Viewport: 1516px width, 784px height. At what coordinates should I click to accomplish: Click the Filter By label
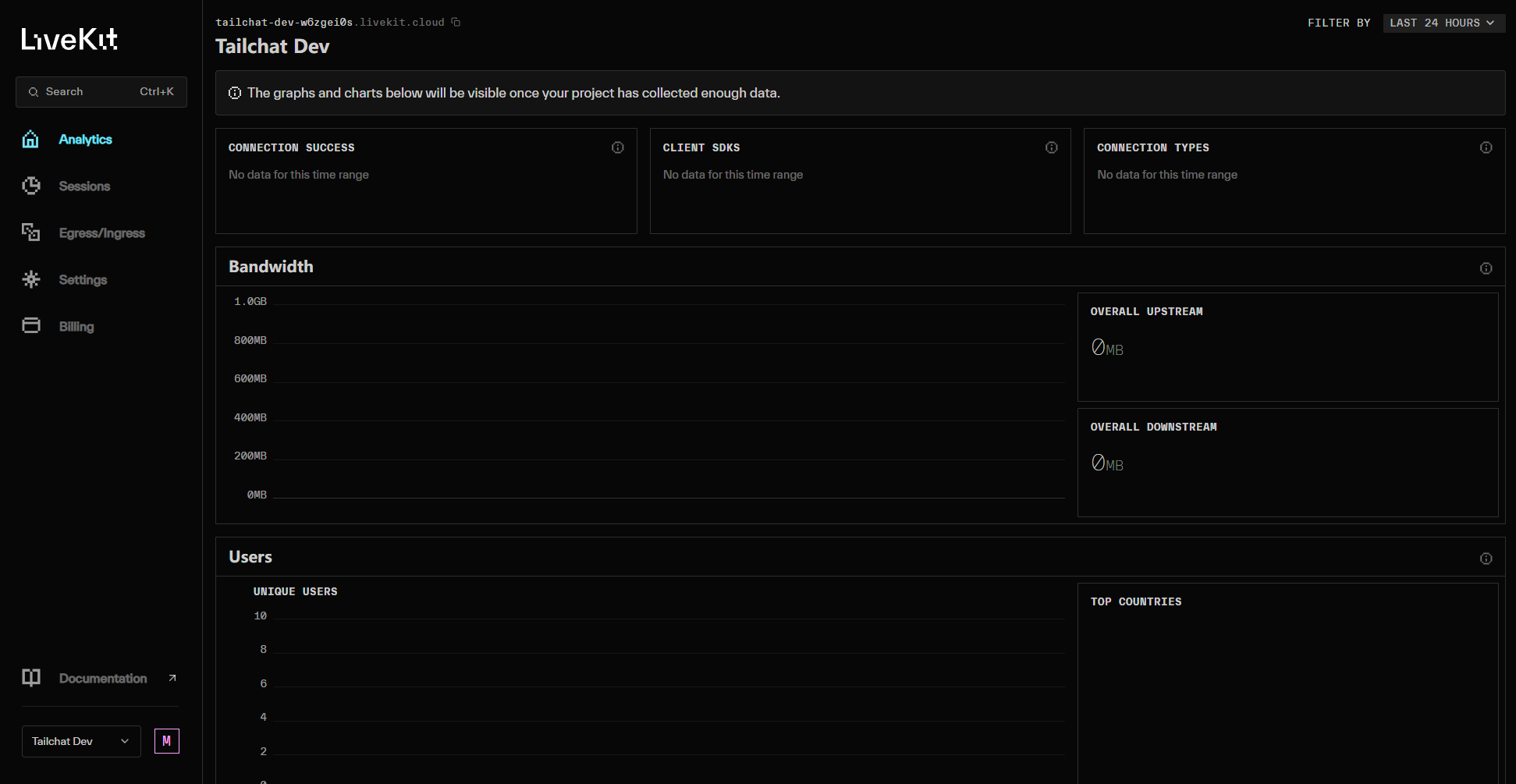tap(1339, 23)
